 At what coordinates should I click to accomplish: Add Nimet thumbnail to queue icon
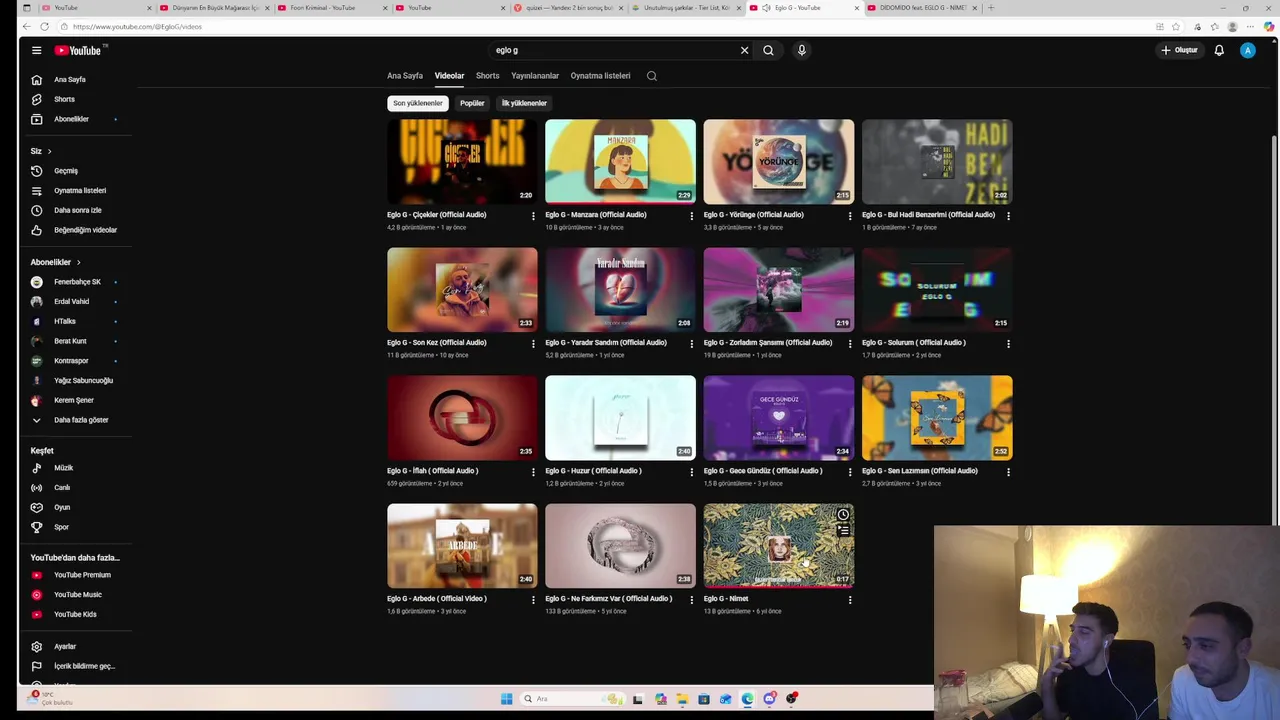(843, 531)
